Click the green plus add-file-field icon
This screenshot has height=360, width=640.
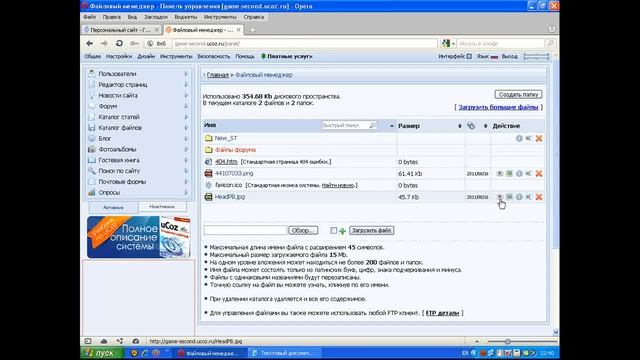[342, 231]
